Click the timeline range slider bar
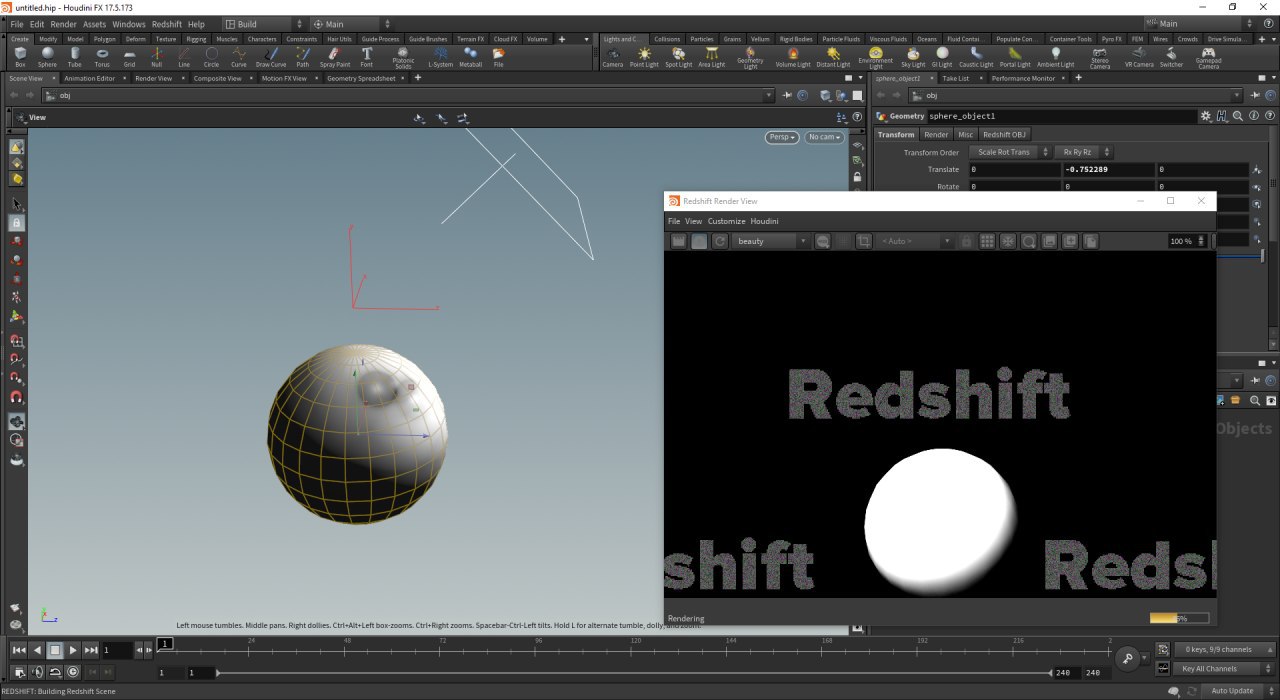 (636, 673)
